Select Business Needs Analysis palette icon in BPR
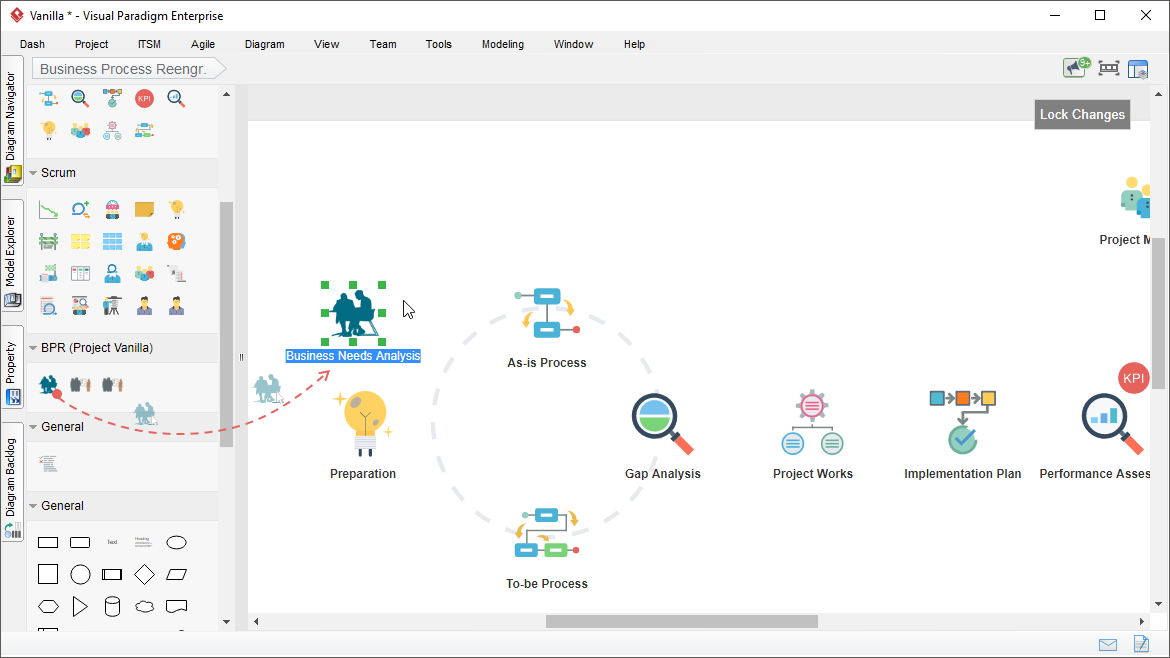This screenshot has height=658, width=1170. point(49,385)
